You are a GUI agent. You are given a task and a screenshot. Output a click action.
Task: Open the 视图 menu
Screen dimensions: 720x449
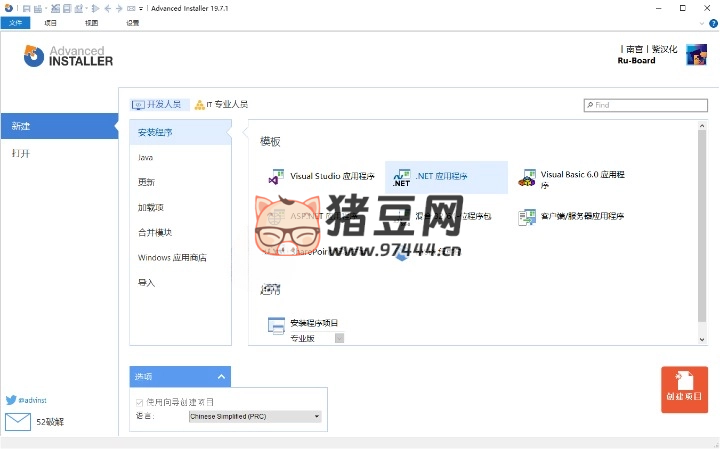click(92, 22)
